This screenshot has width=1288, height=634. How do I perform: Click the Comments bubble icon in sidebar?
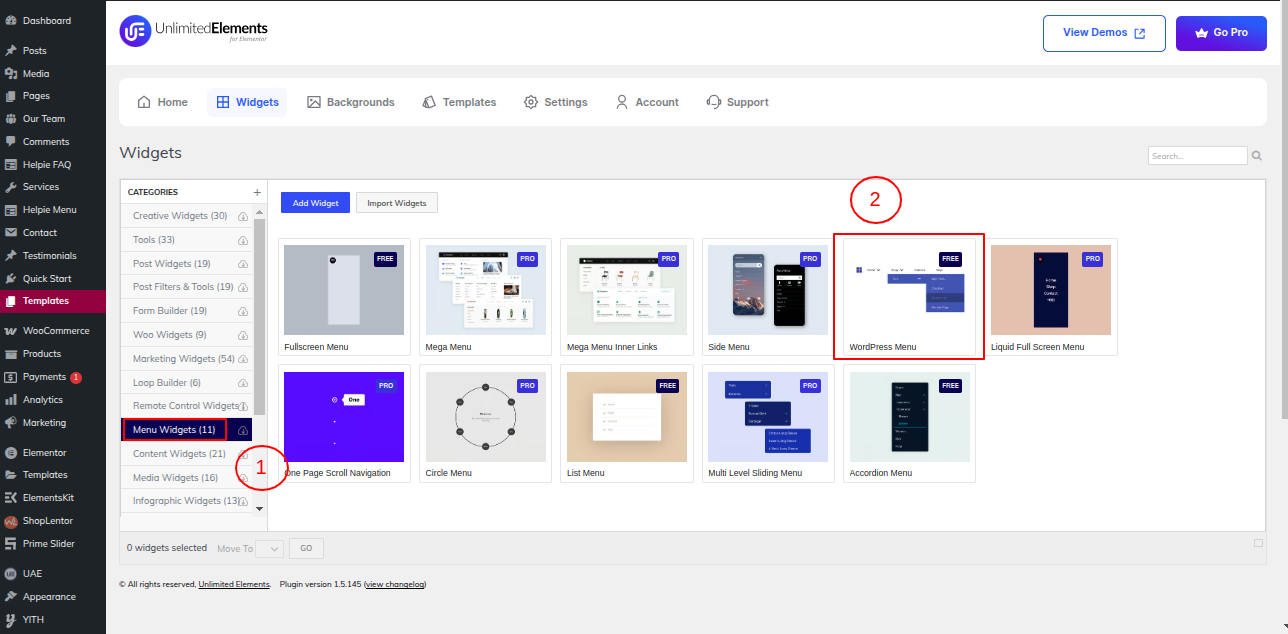point(11,141)
